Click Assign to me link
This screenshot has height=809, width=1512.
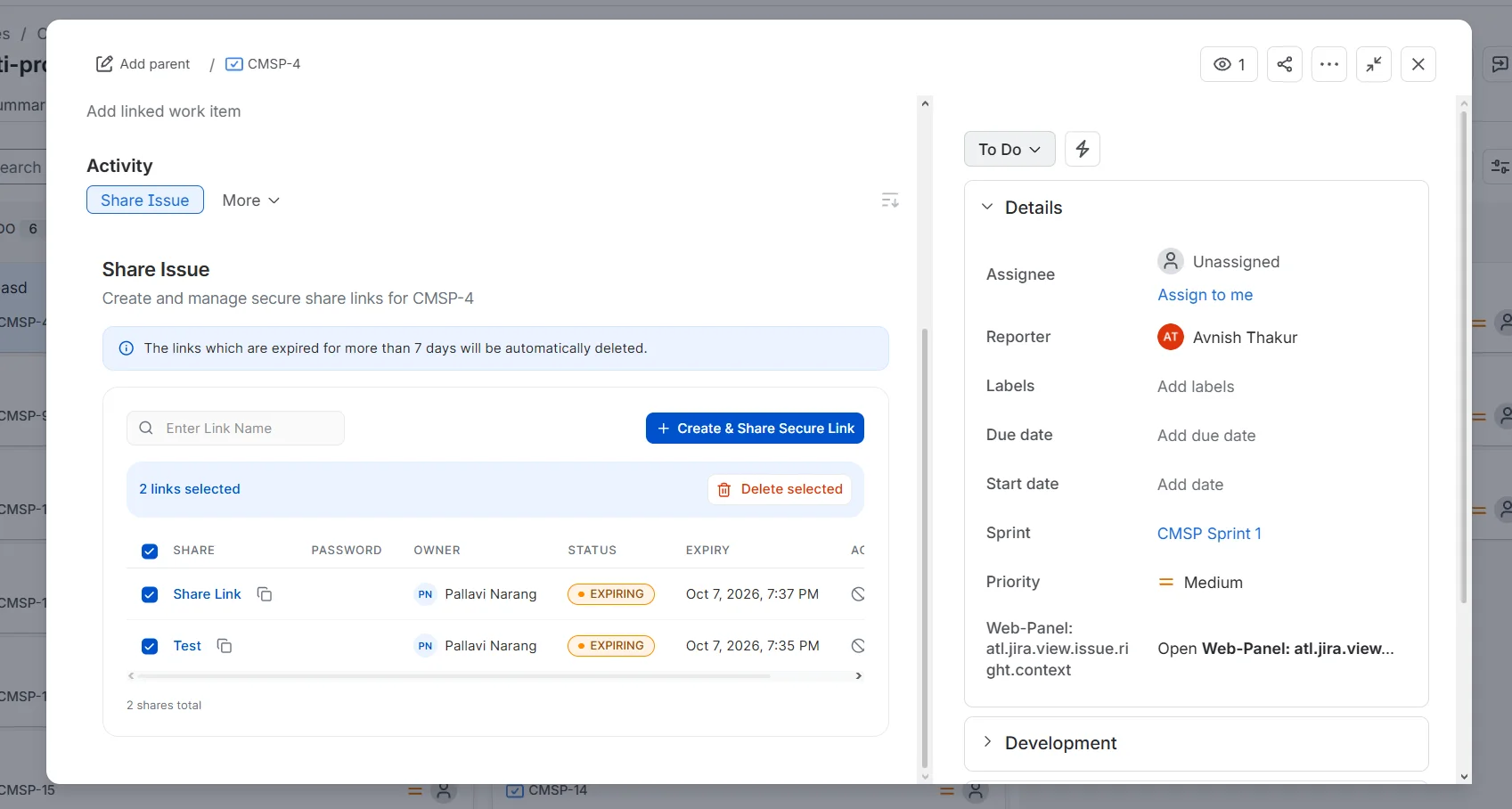pyautogui.click(x=1205, y=295)
